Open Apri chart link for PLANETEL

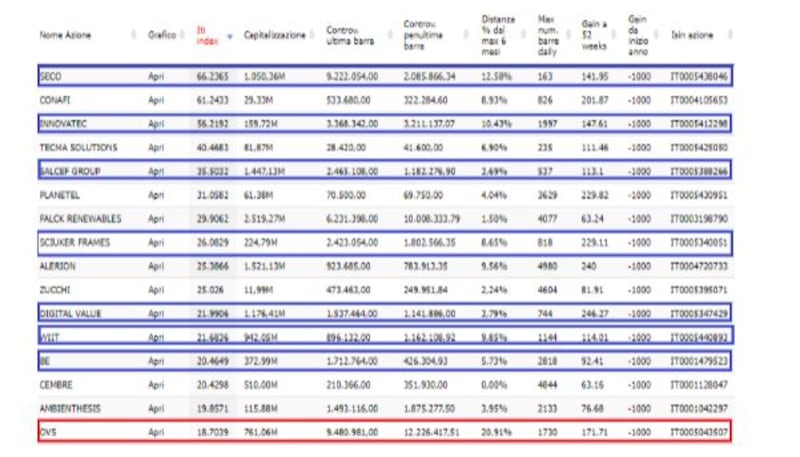[156, 195]
